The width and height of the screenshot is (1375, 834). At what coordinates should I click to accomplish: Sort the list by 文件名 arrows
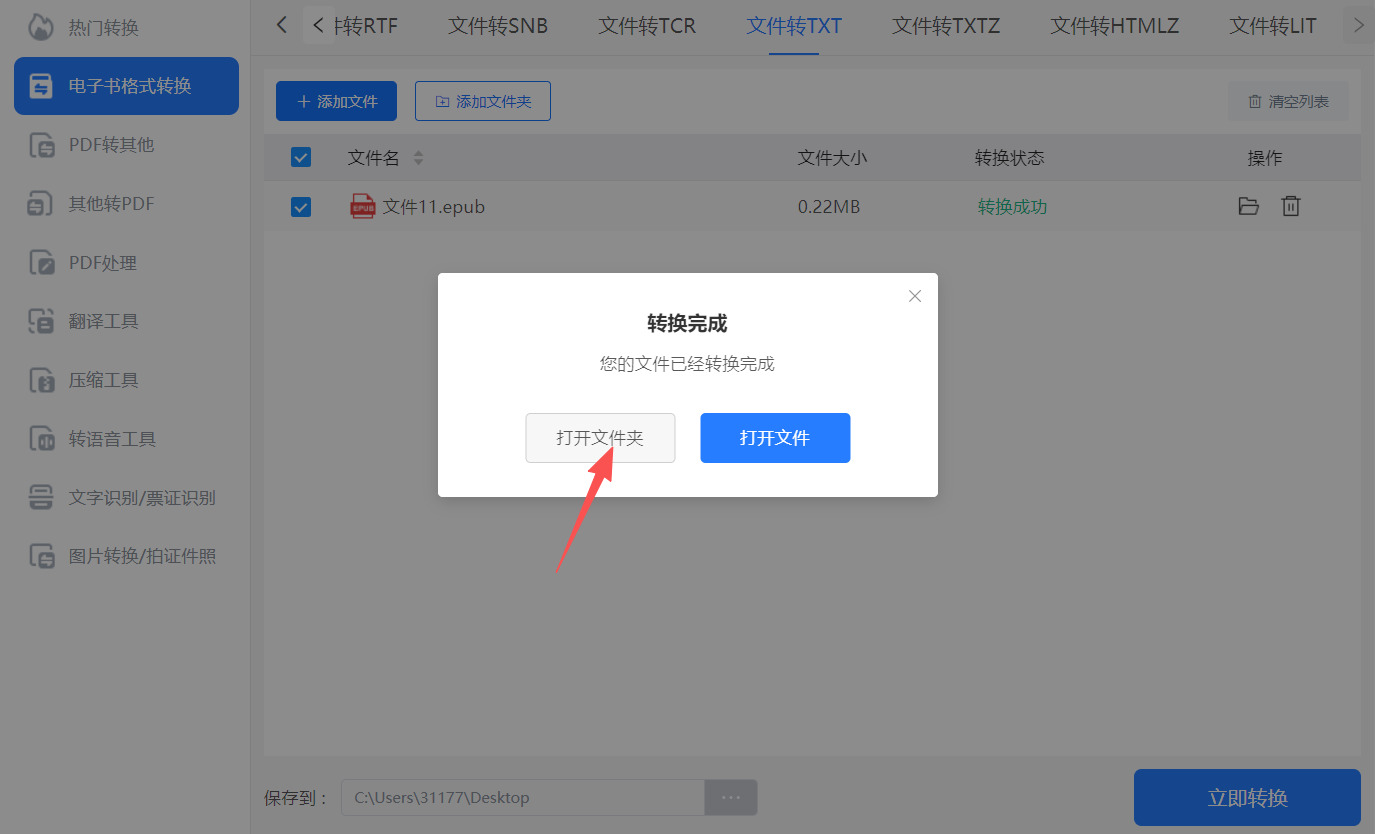(x=418, y=158)
